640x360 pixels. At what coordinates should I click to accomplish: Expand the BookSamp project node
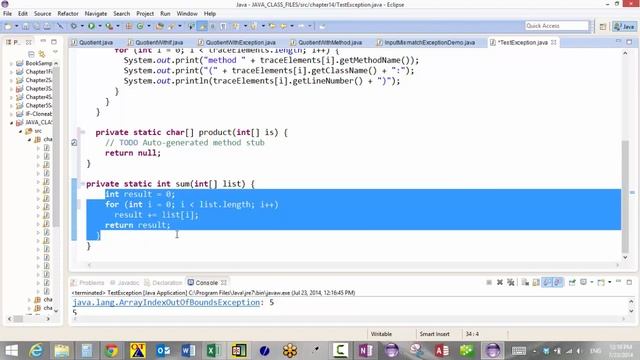[x=11, y=63]
